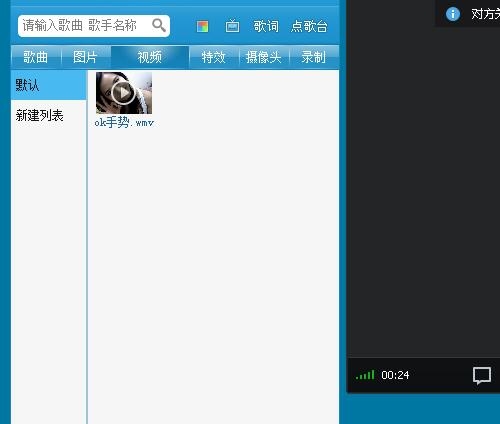
Task: Open the 特效 effects tab
Action: point(214,57)
